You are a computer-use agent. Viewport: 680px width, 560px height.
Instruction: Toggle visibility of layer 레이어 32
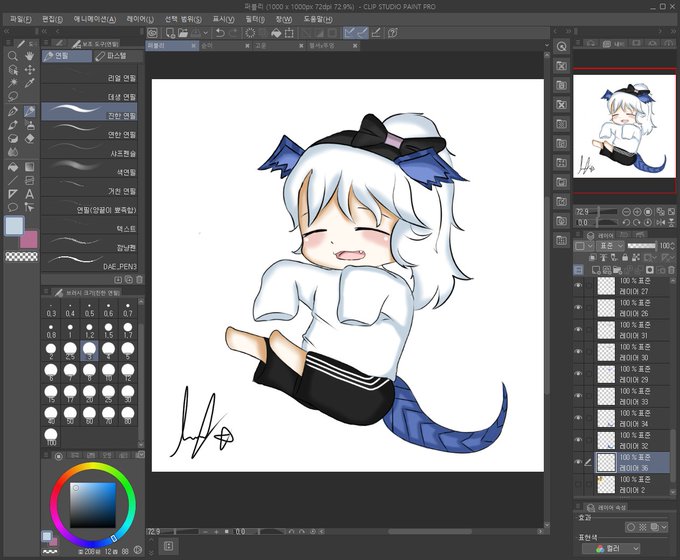point(578,440)
